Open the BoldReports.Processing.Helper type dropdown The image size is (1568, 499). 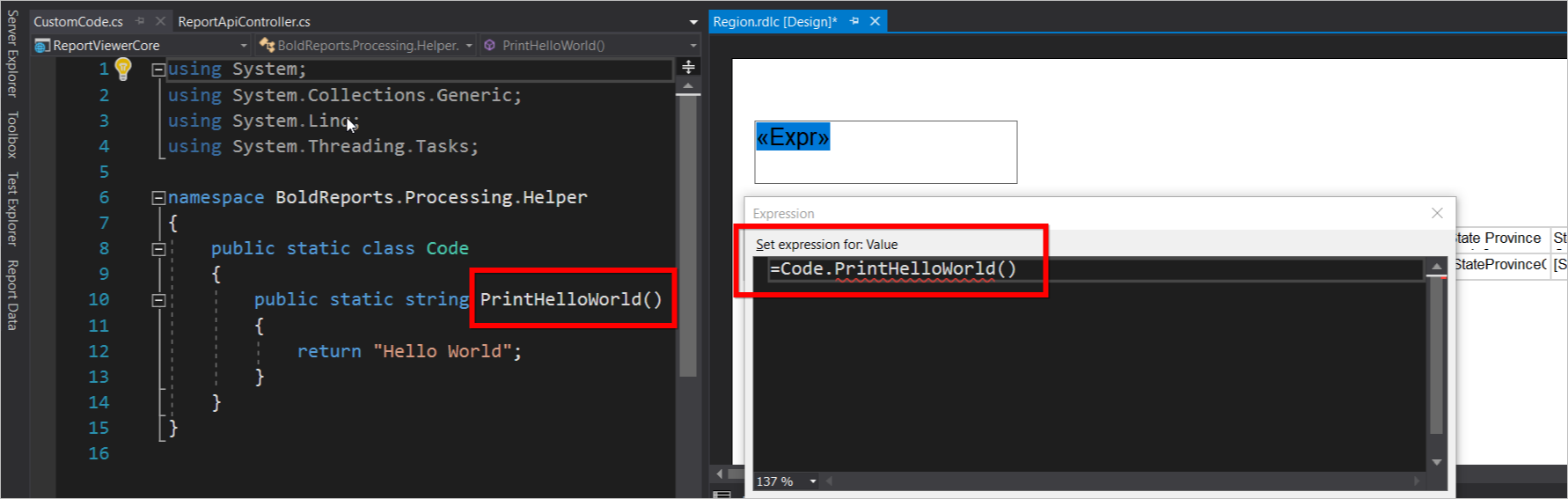coord(366,45)
